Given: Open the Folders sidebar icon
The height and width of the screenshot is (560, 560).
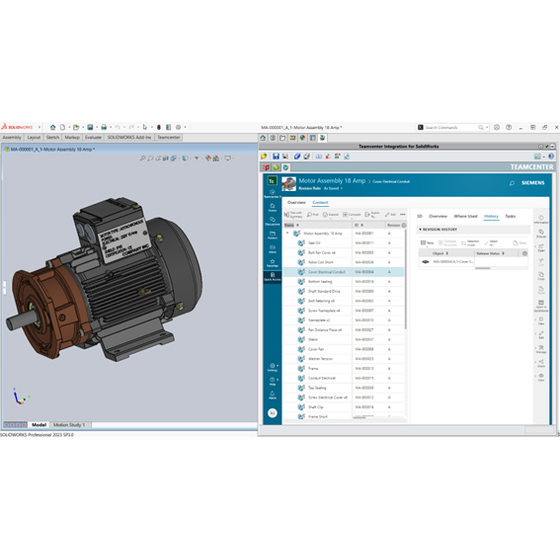Looking at the screenshot, I should (272, 235).
